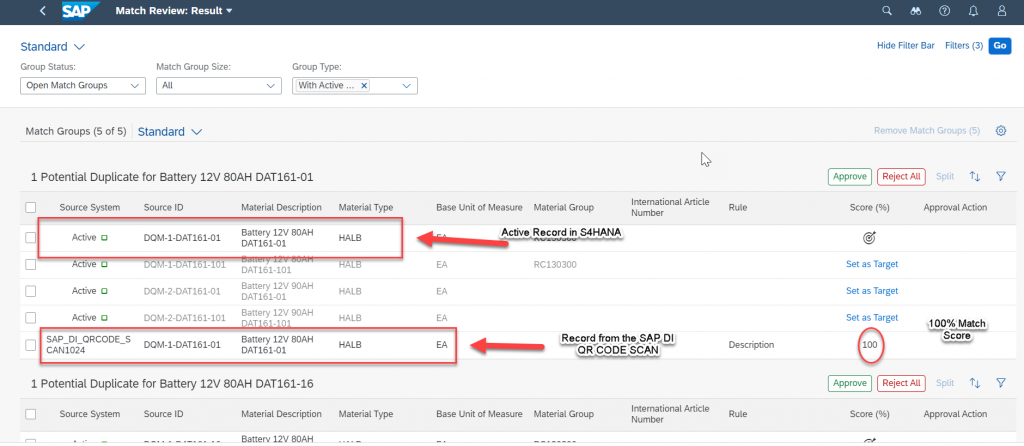The image size is (1024, 446).
Task: Remove the 'With Active...' token from Group Type
Action: (364, 86)
